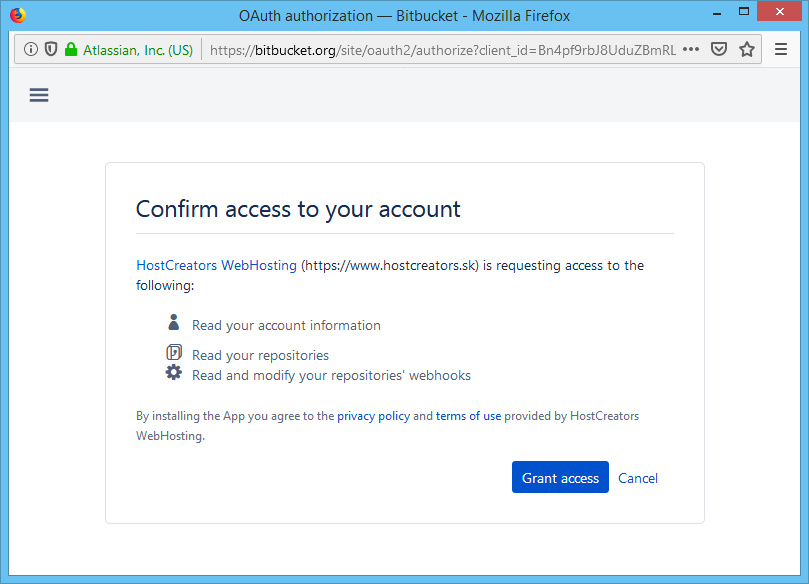Focus the bitbucket.org URL address field
The image size is (809, 584).
443,50
